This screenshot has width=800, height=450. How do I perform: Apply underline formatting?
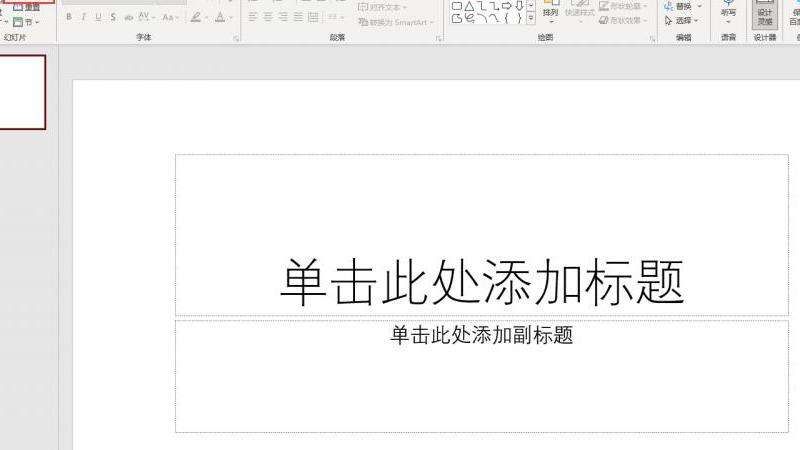coord(98,17)
